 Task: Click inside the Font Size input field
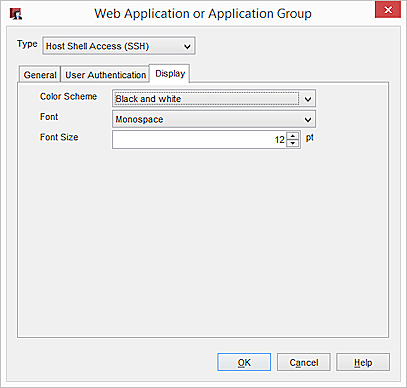199,139
